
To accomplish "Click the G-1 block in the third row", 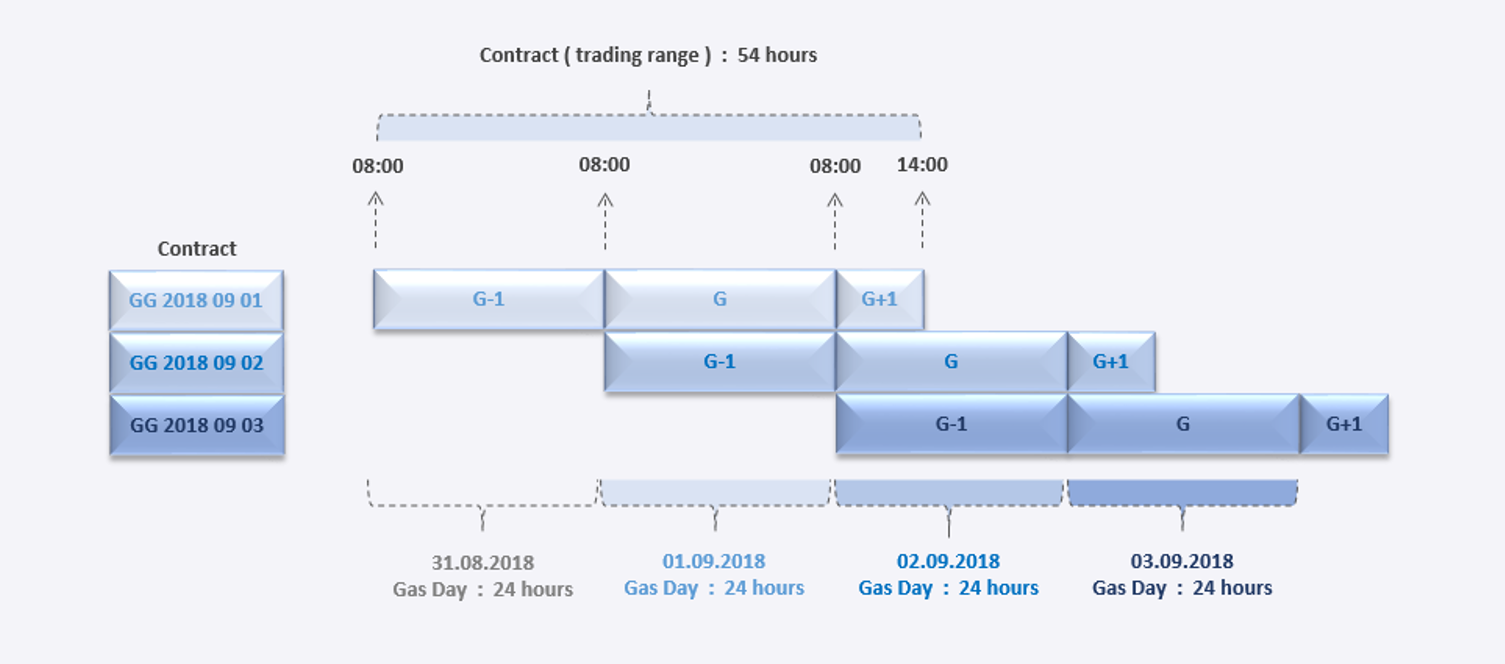I will coord(951,424).
